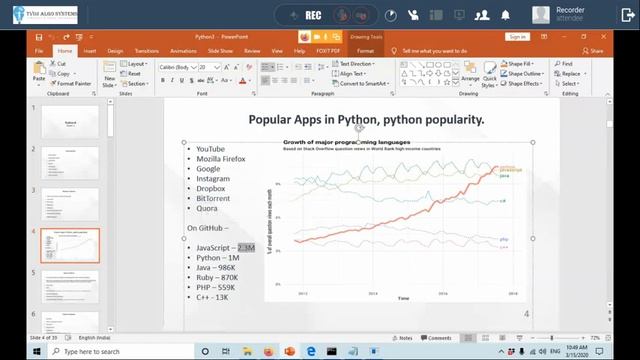The height and width of the screenshot is (360, 640).
Task: Click the Quick Styles button
Action: 489,74
